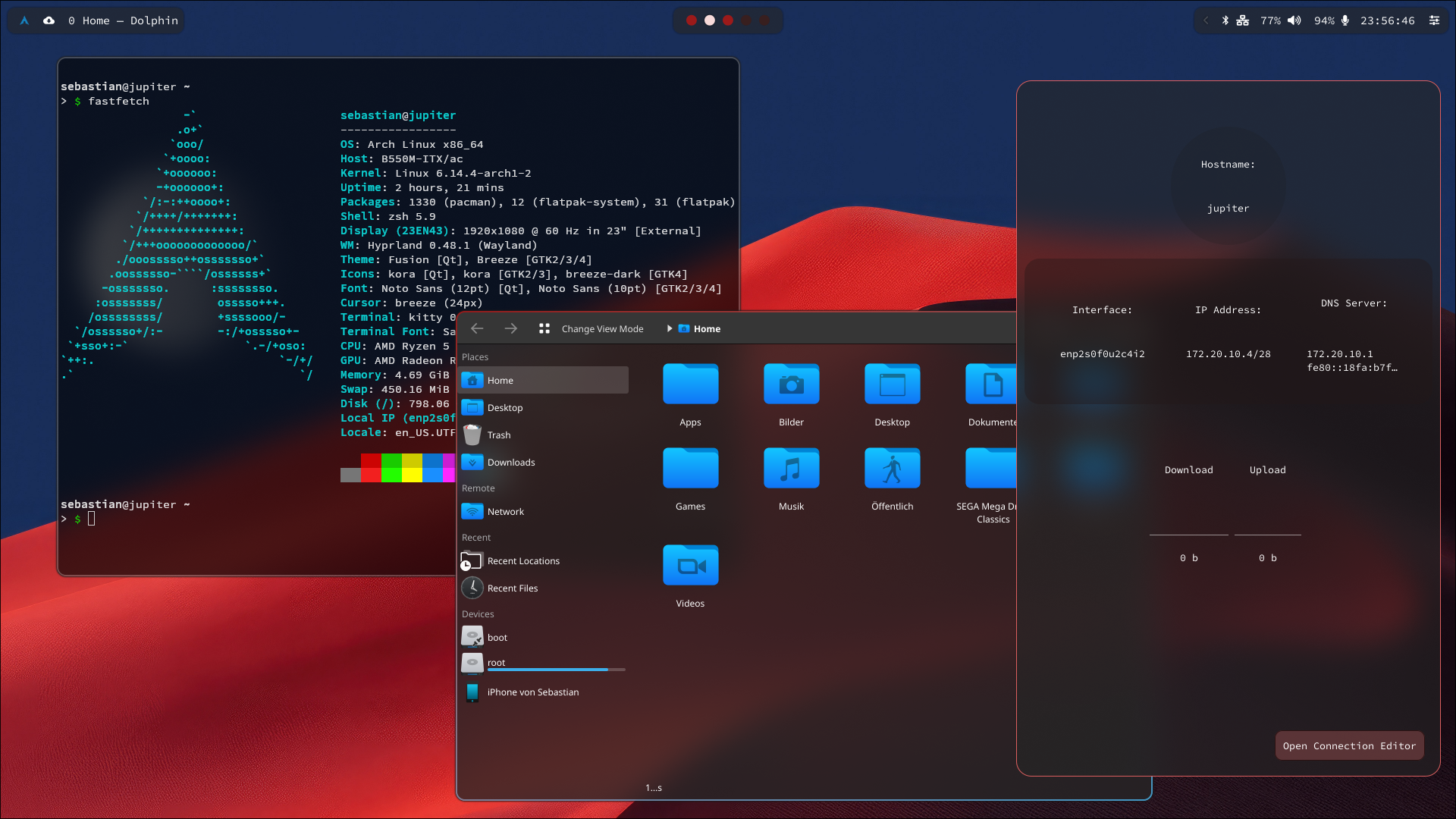Open Recent Files in the sidebar
The image size is (1456, 819).
(513, 588)
